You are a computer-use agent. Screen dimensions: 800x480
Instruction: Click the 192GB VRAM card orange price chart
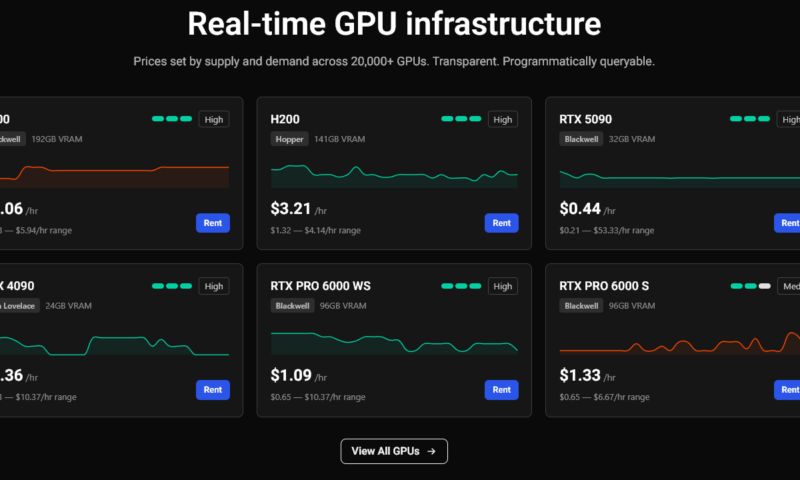114,176
